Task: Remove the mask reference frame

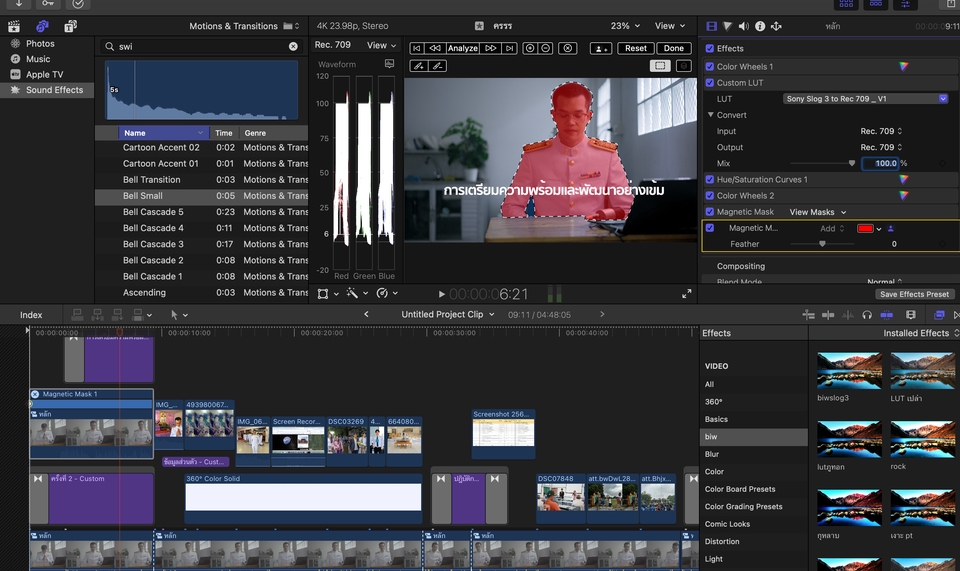Action: [x=546, y=48]
